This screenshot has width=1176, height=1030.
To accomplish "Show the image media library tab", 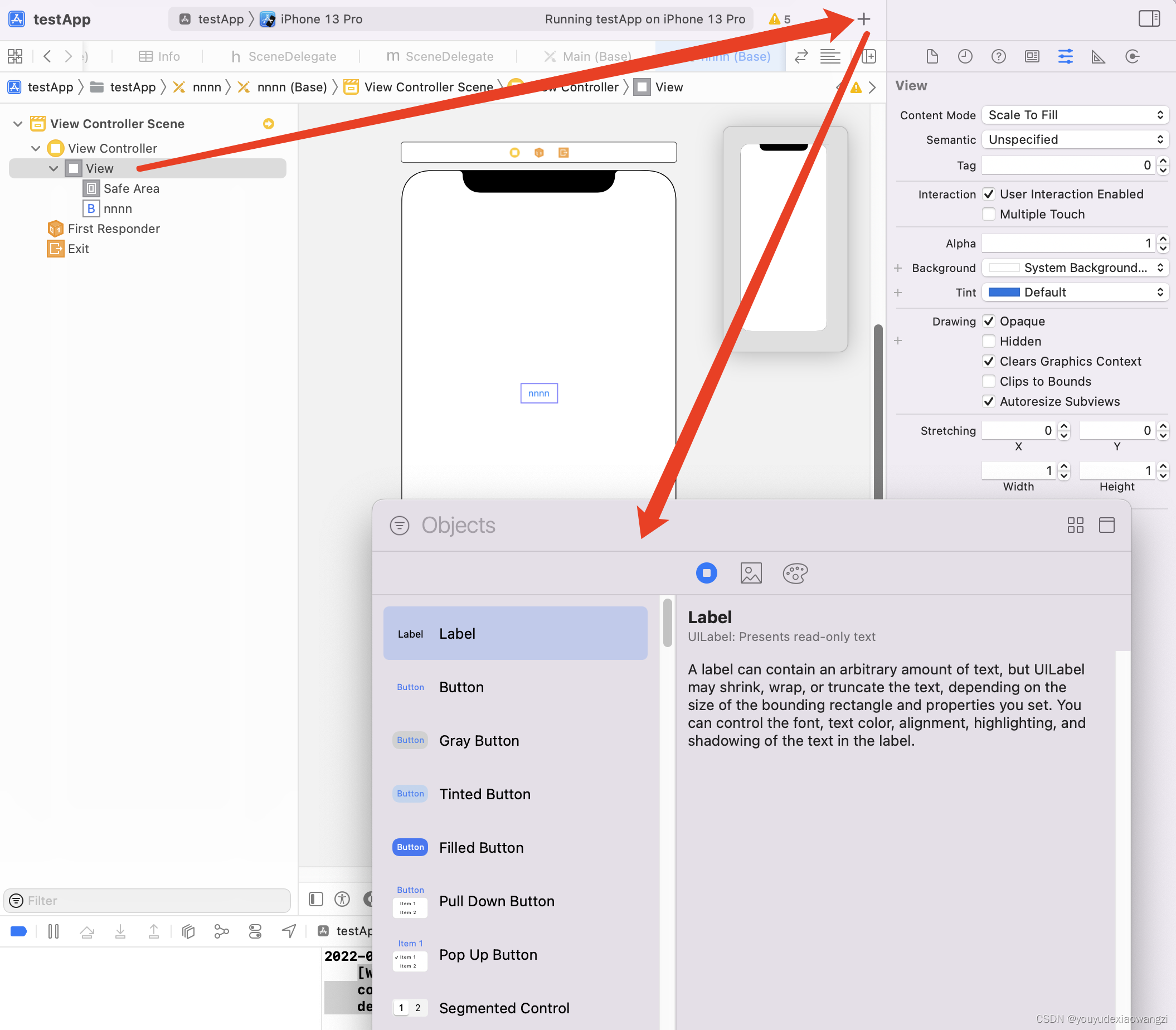I will (751, 573).
